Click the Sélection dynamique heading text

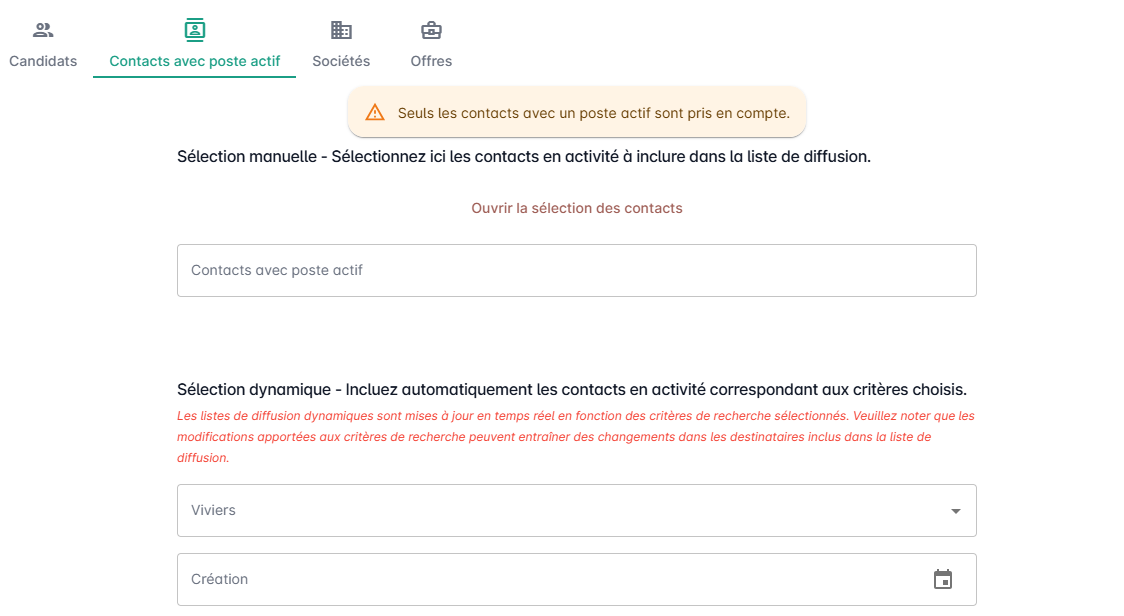tap(571, 389)
